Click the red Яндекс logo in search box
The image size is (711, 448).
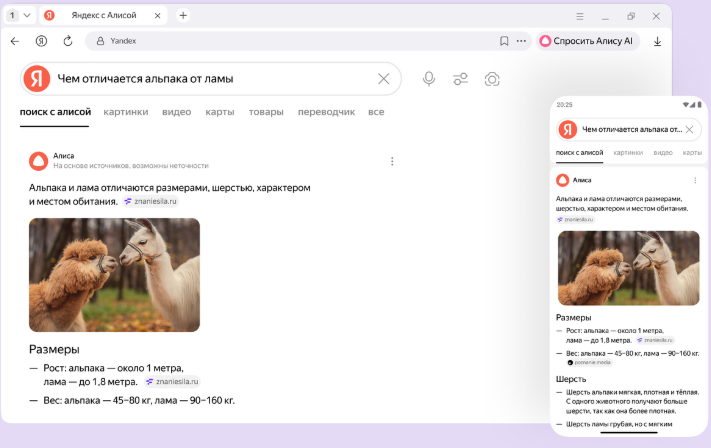(37, 78)
